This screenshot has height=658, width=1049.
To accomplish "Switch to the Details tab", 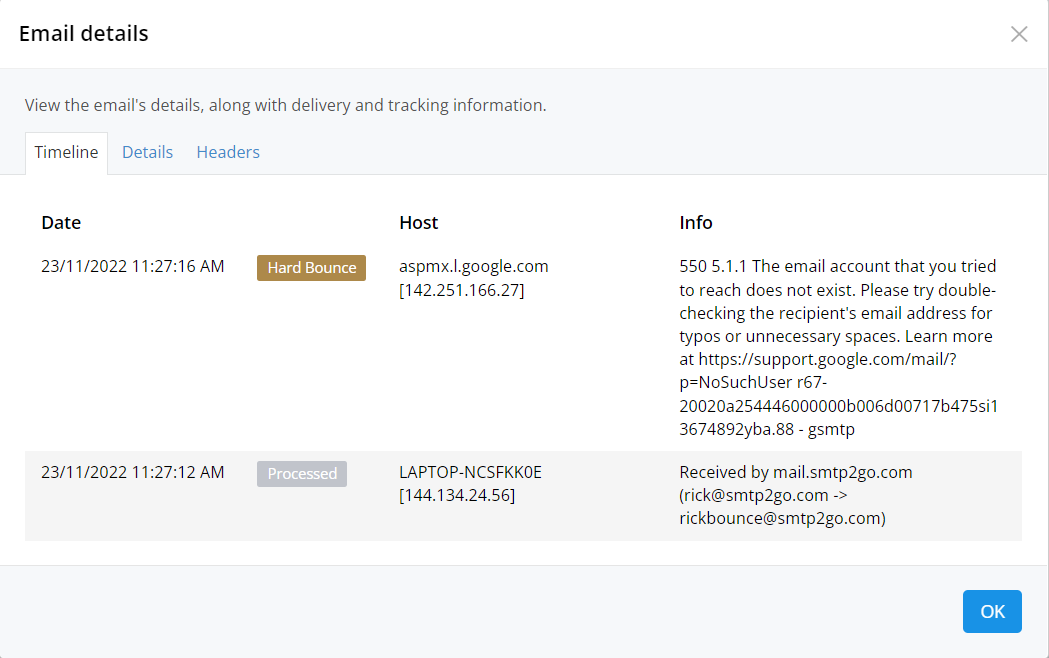I will (147, 152).
